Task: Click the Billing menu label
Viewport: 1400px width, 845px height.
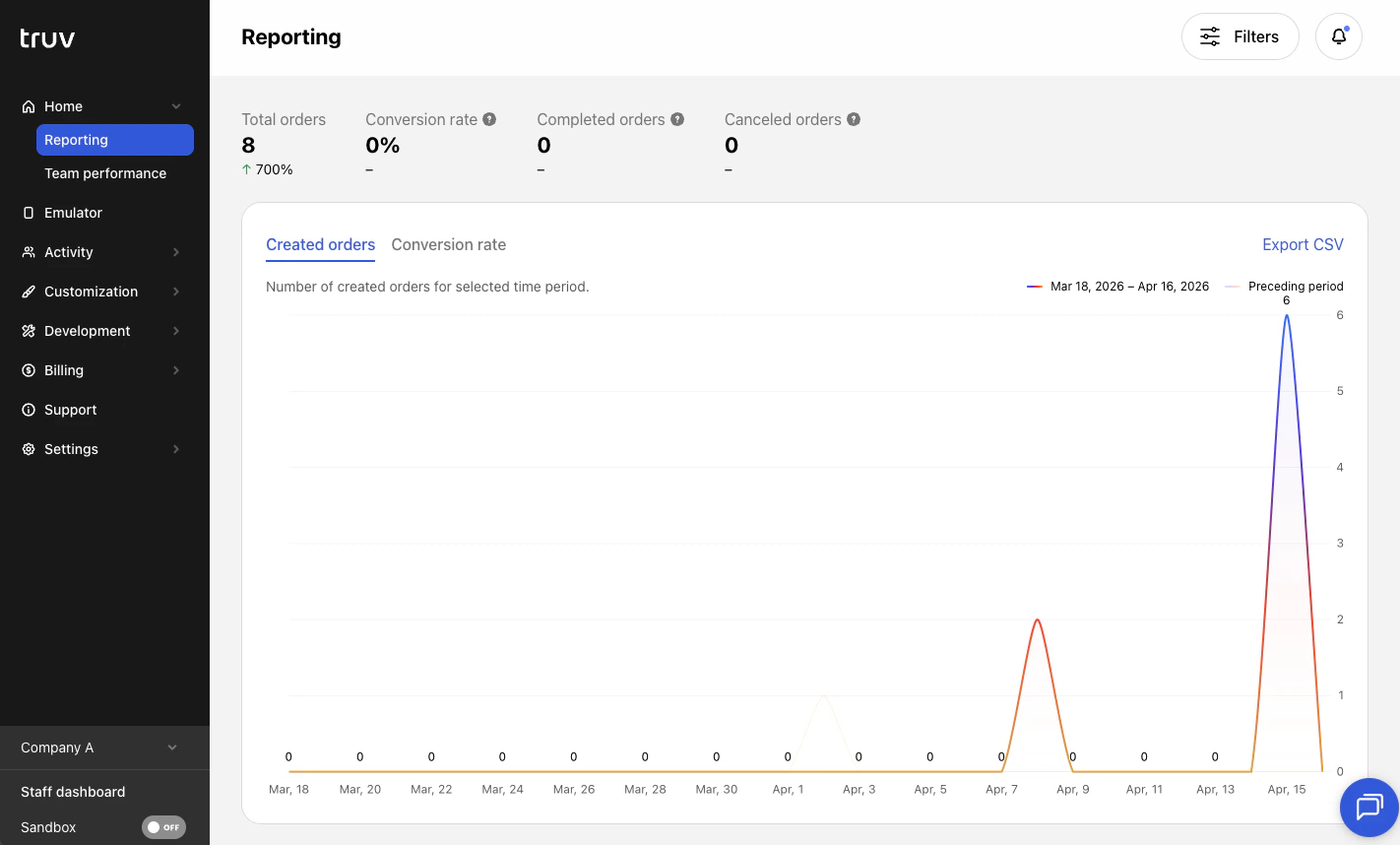Action: coord(64,370)
